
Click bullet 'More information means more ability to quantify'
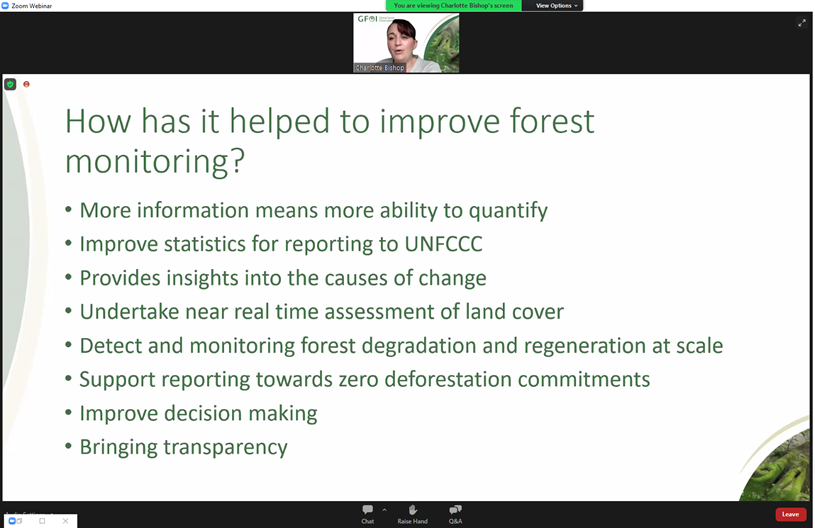(313, 210)
